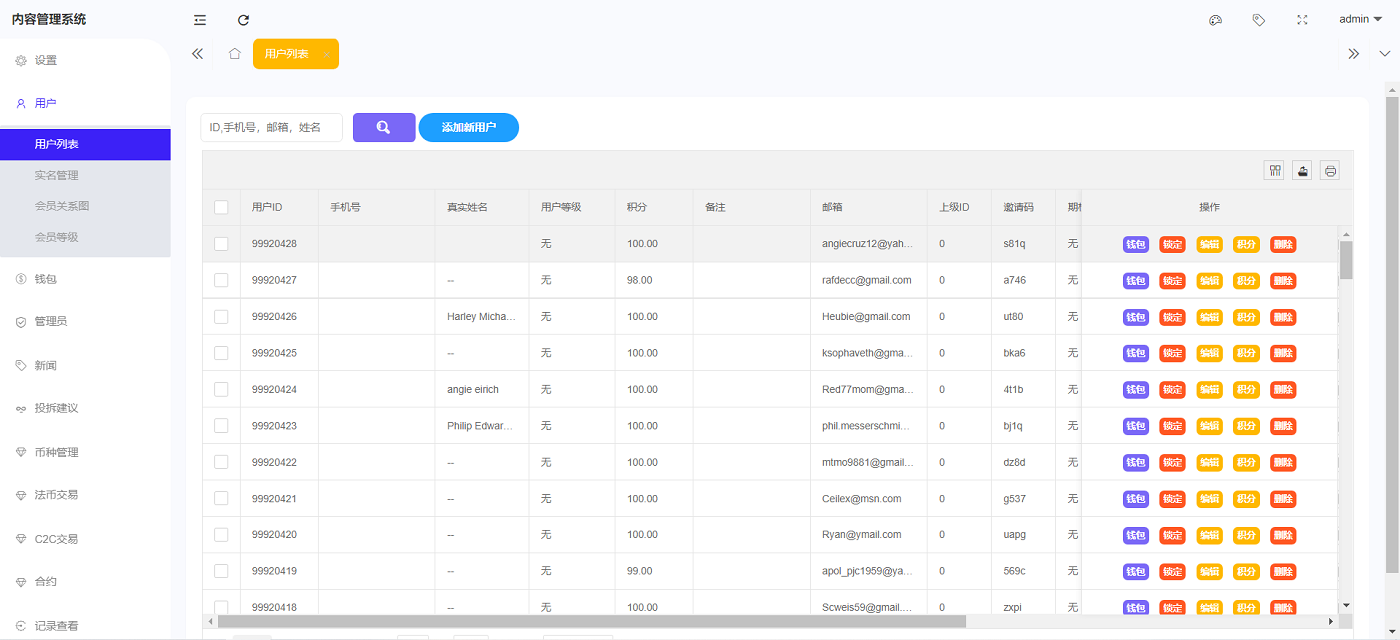1400x640 pixels.
Task: Click the refresh icon in top bar
Action: (243, 20)
